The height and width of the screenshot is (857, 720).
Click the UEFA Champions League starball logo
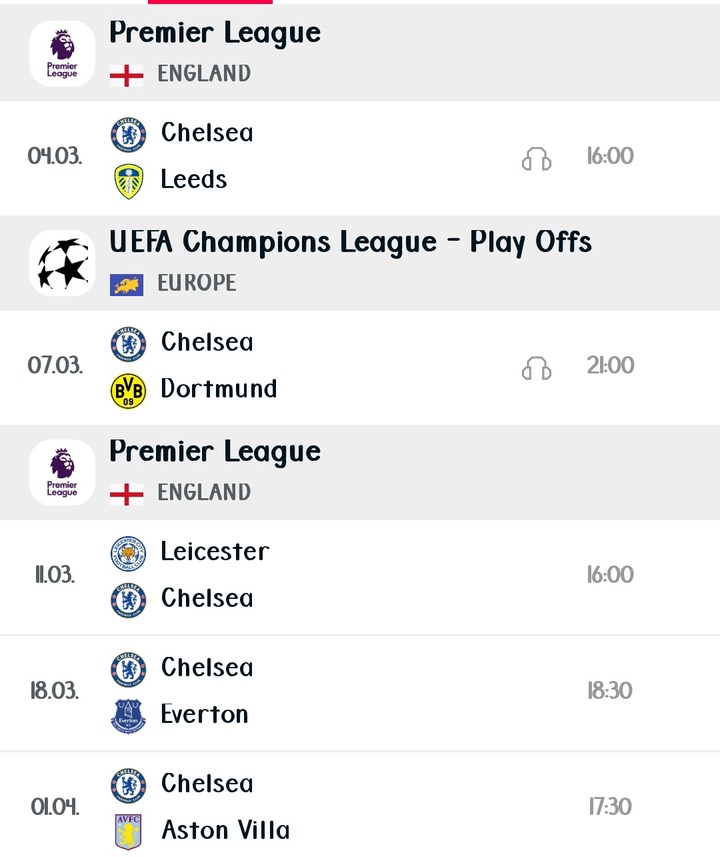[x=62, y=263]
